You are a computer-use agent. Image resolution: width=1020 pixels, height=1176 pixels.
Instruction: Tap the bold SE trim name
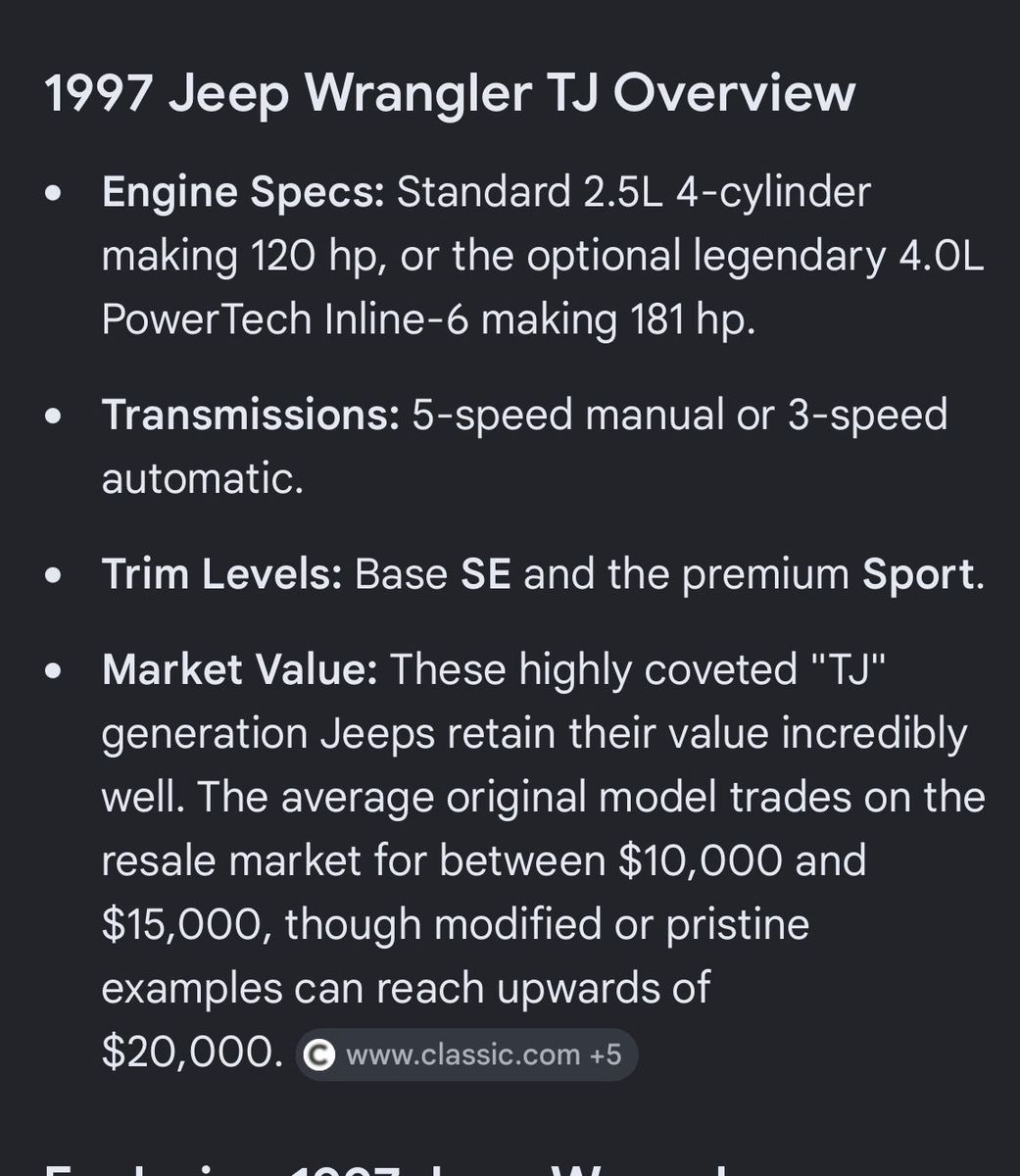(486, 574)
